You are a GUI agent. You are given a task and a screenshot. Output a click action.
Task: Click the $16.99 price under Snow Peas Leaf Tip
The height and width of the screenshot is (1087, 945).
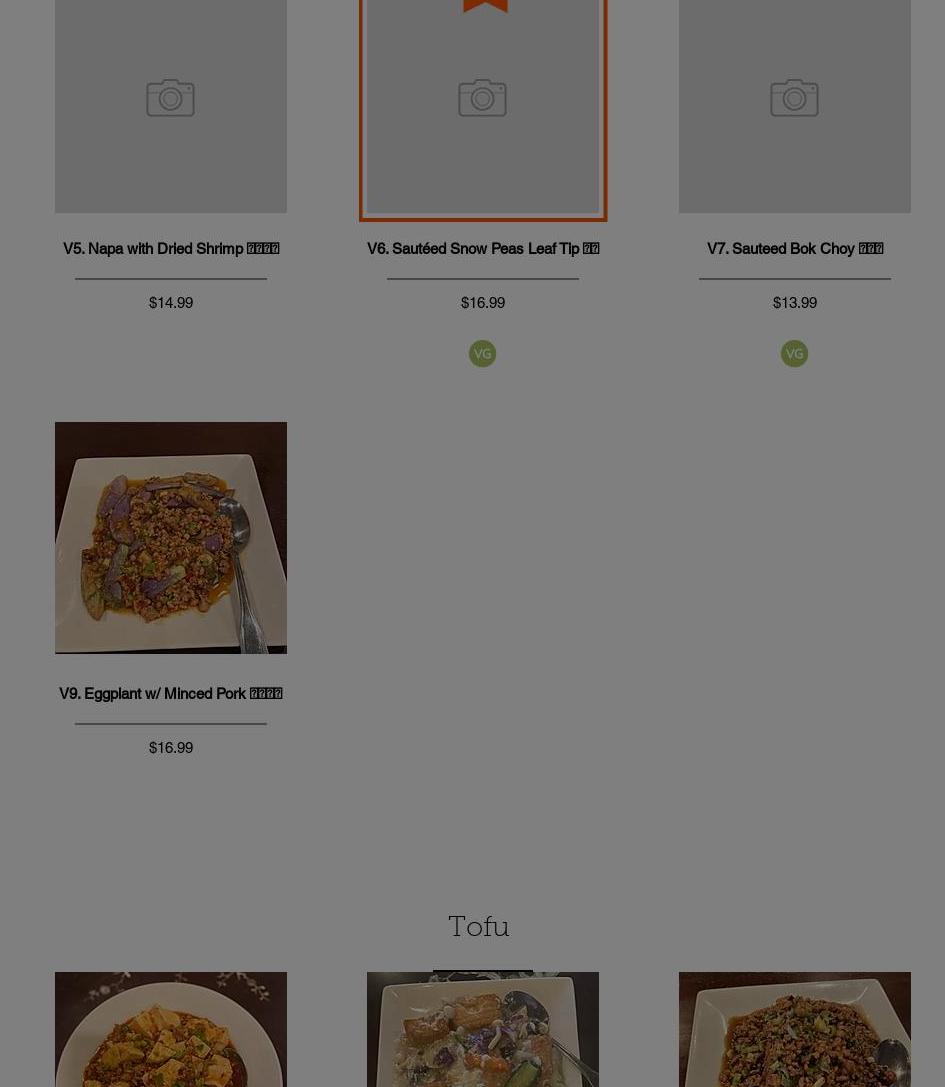click(x=483, y=303)
